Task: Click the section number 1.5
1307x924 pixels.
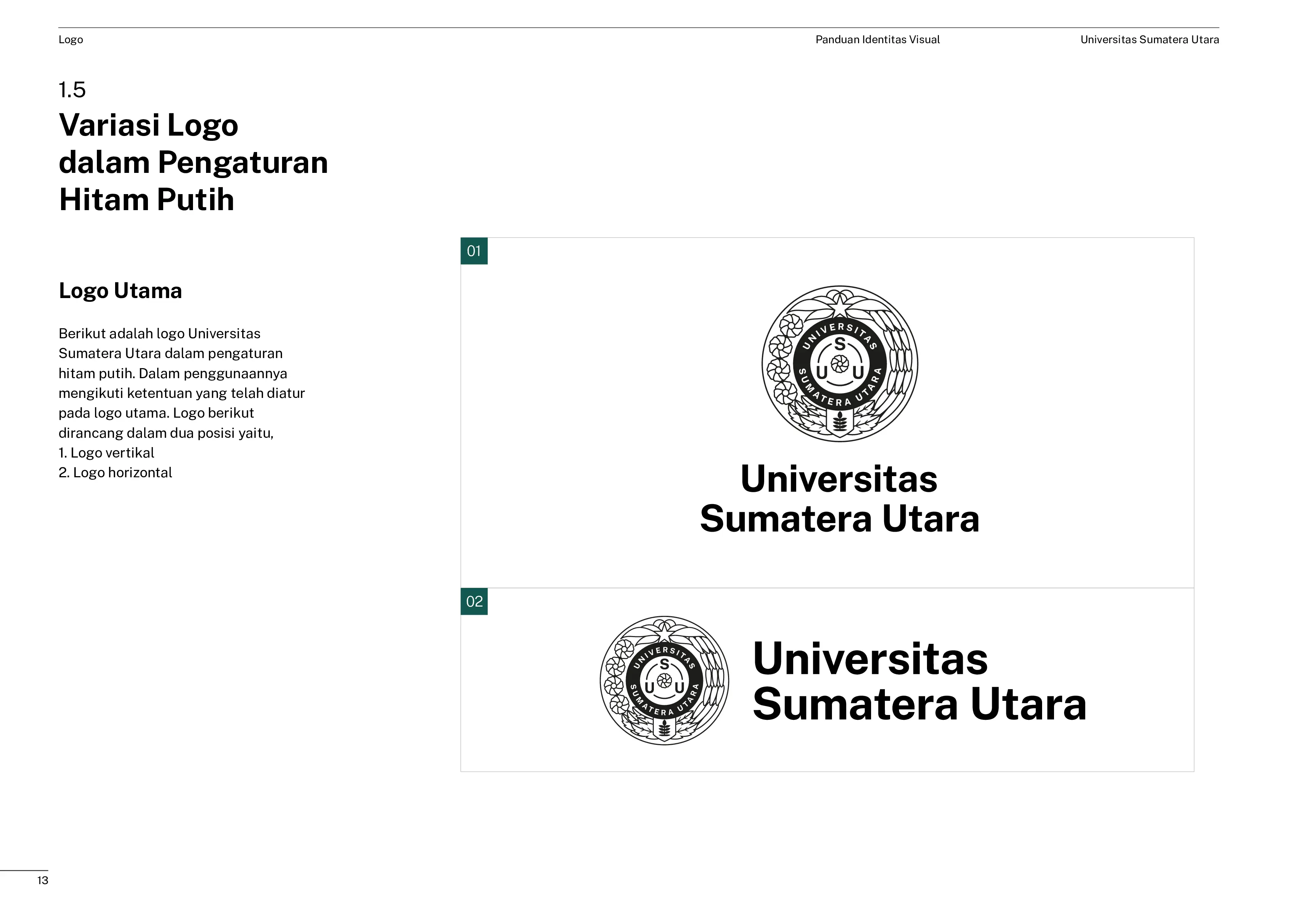Action: tap(72, 90)
